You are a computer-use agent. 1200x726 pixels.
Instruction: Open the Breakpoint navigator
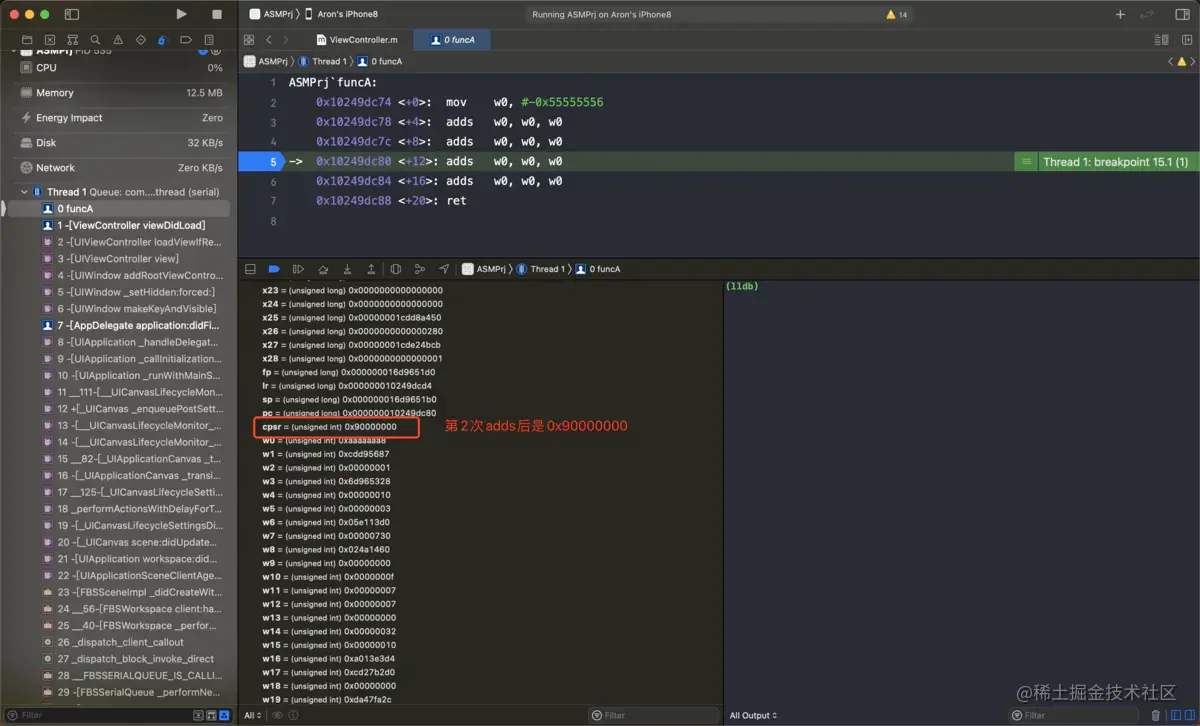pyautogui.click(x=186, y=40)
